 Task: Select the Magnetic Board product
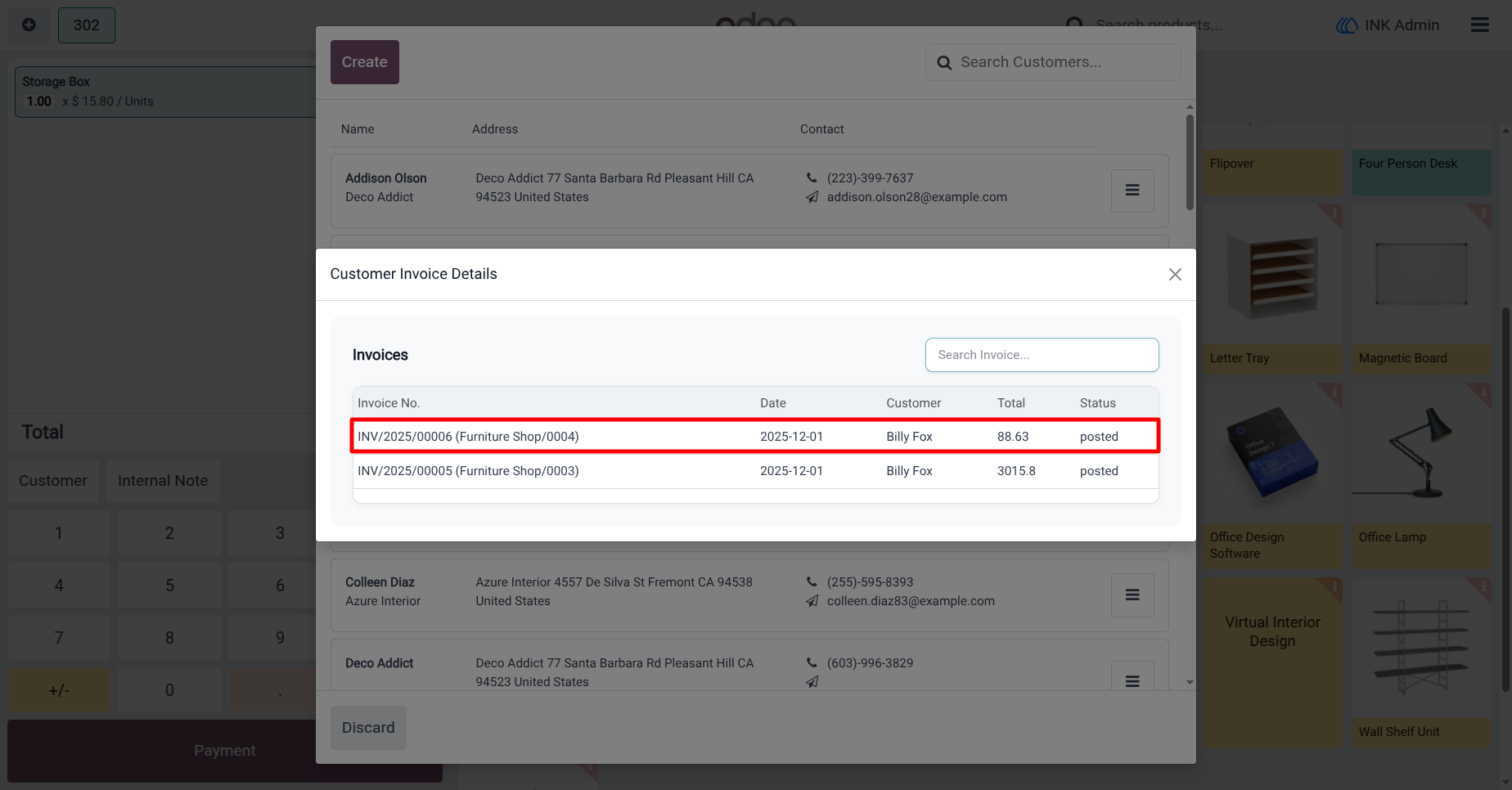tap(1421, 290)
